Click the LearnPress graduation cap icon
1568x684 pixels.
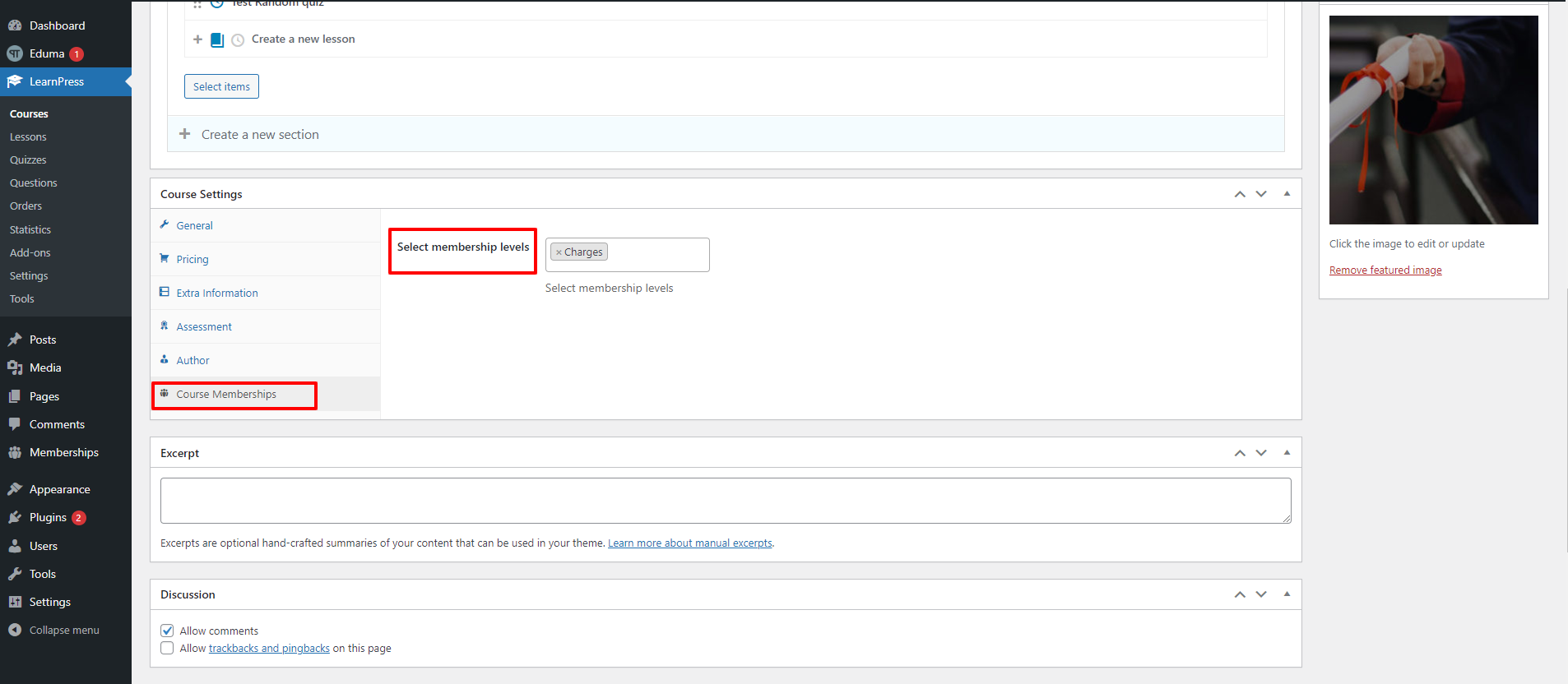15,81
